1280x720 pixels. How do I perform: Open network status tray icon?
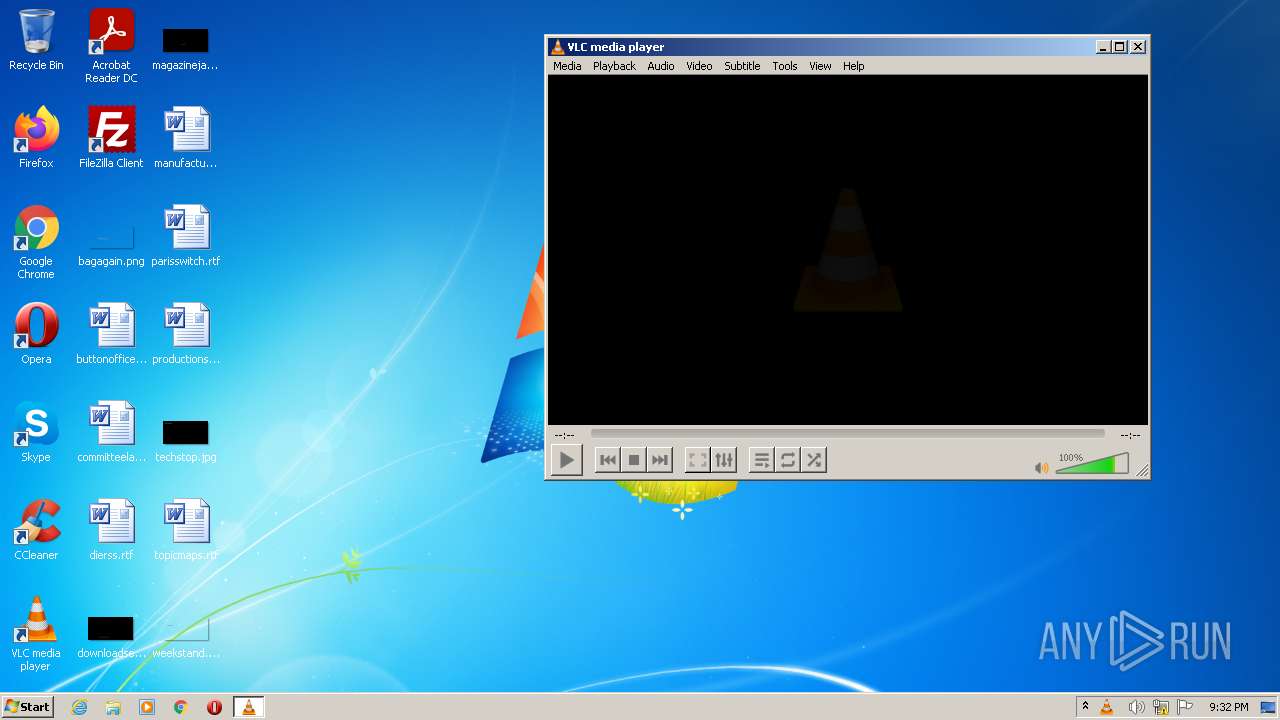click(1161, 707)
